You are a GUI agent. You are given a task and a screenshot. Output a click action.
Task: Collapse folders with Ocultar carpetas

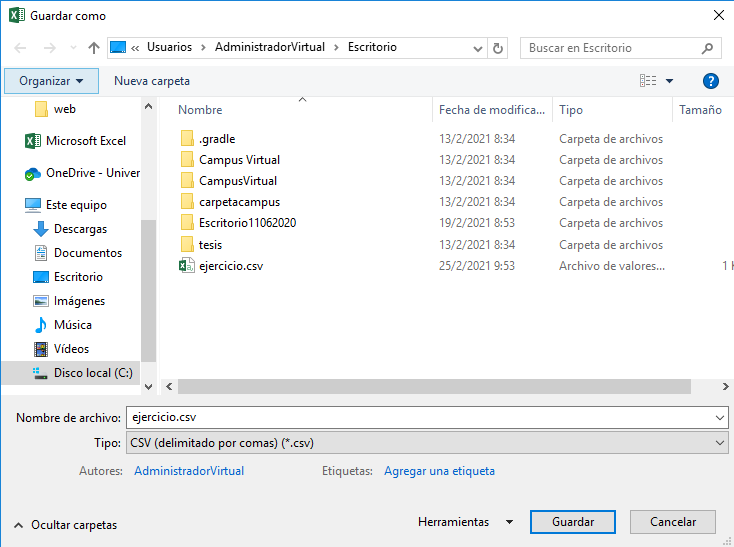pyautogui.click(x=65, y=525)
